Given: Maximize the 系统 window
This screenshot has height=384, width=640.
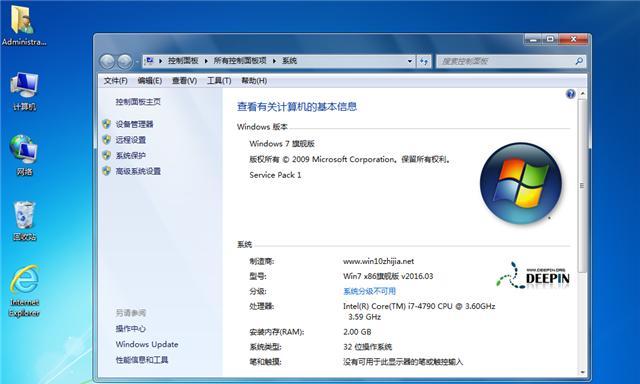Looking at the screenshot, I should pos(551,39).
